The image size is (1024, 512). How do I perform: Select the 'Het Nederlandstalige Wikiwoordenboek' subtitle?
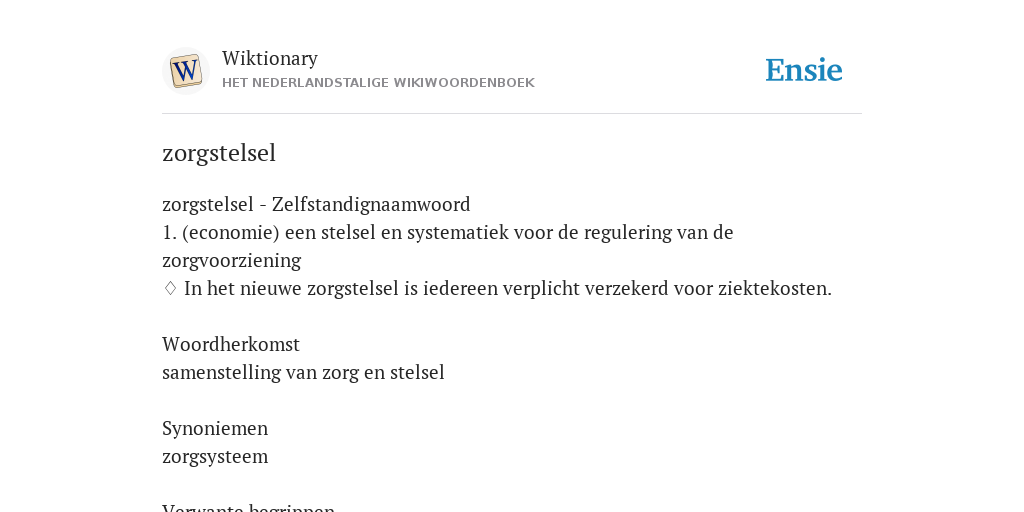378,83
